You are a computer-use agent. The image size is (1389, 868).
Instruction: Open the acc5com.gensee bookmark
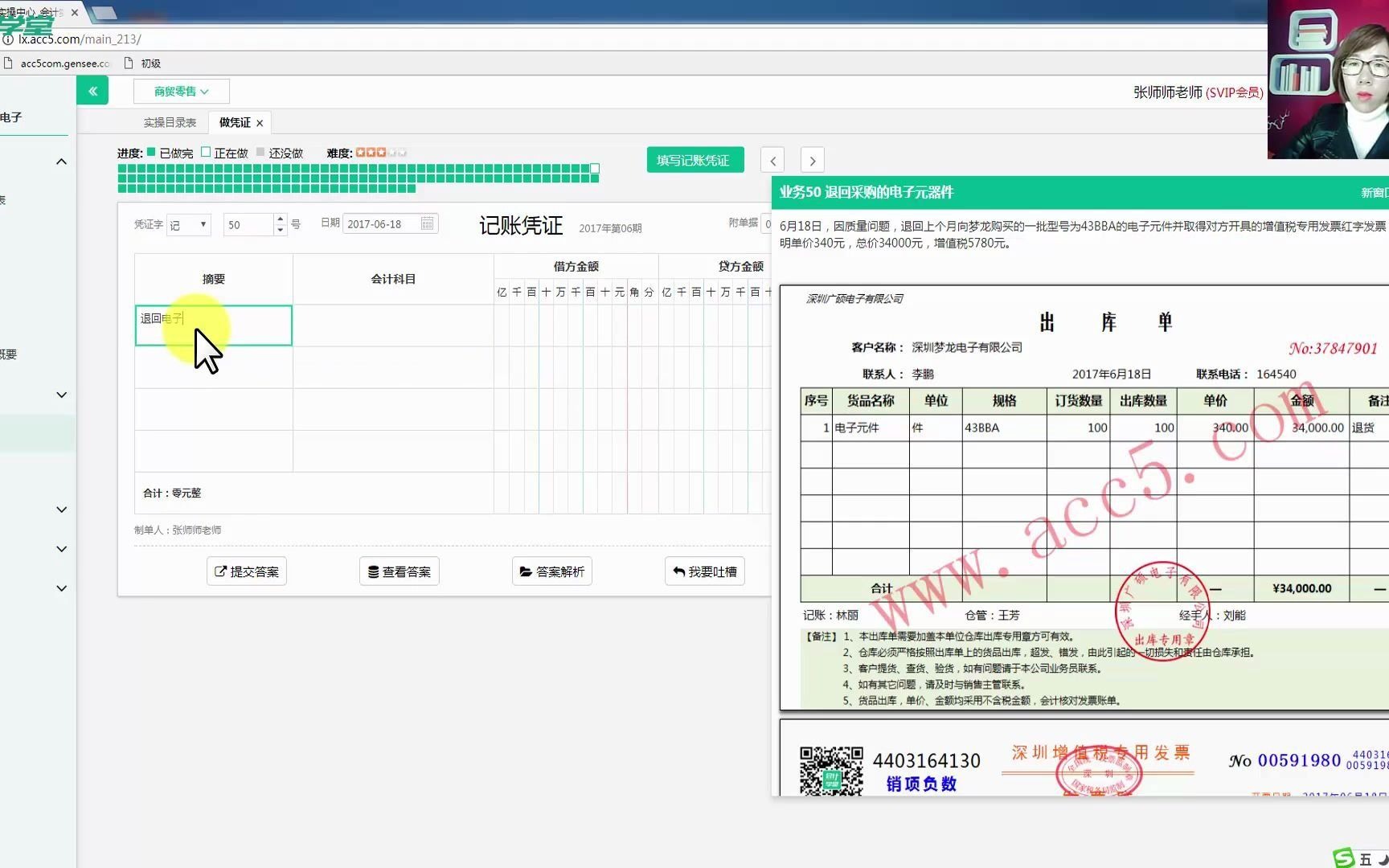[x=56, y=63]
